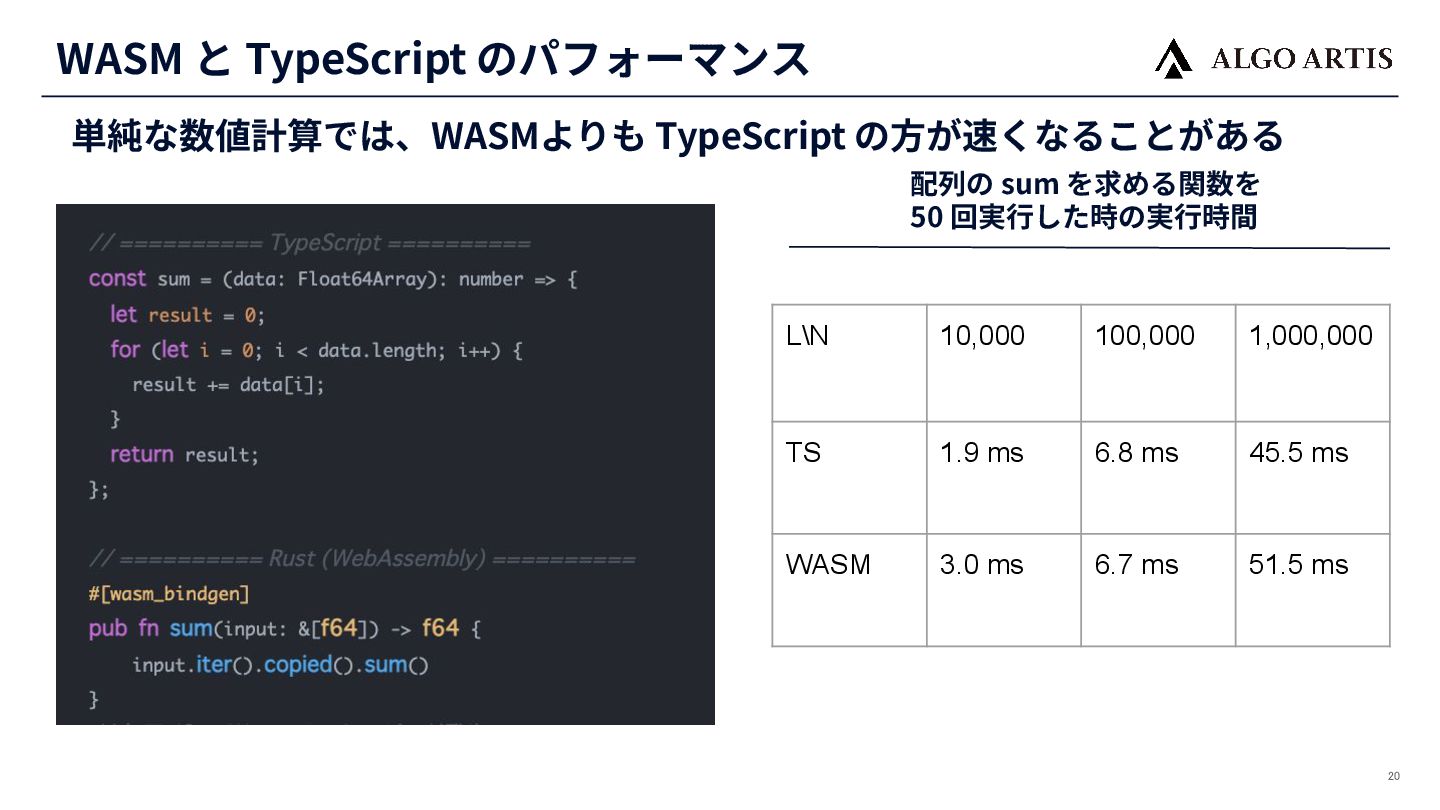Click the '3.0 ms' table cell
This screenshot has width=1440, height=810.
coord(1004,590)
